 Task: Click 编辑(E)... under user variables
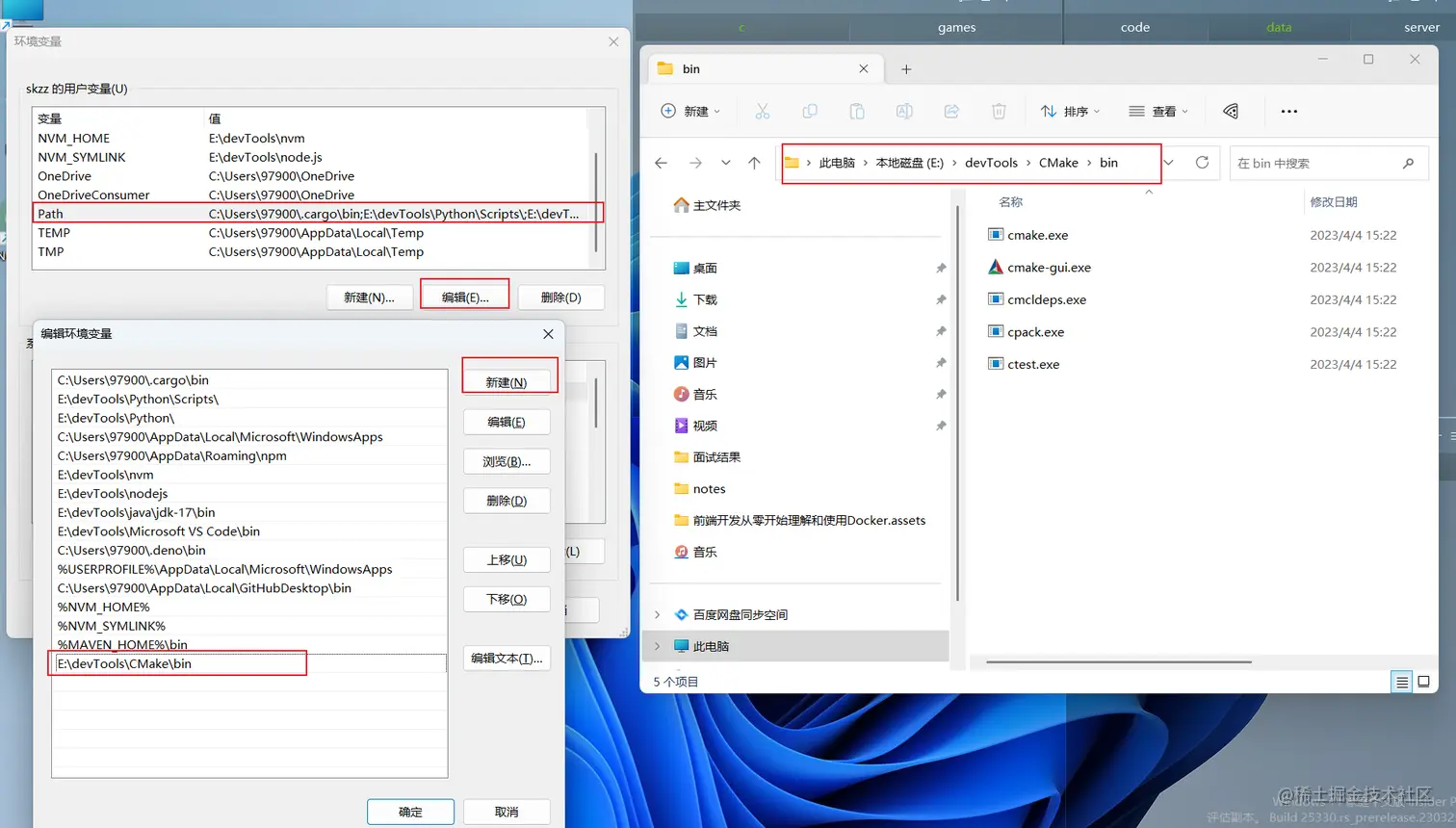[465, 298]
